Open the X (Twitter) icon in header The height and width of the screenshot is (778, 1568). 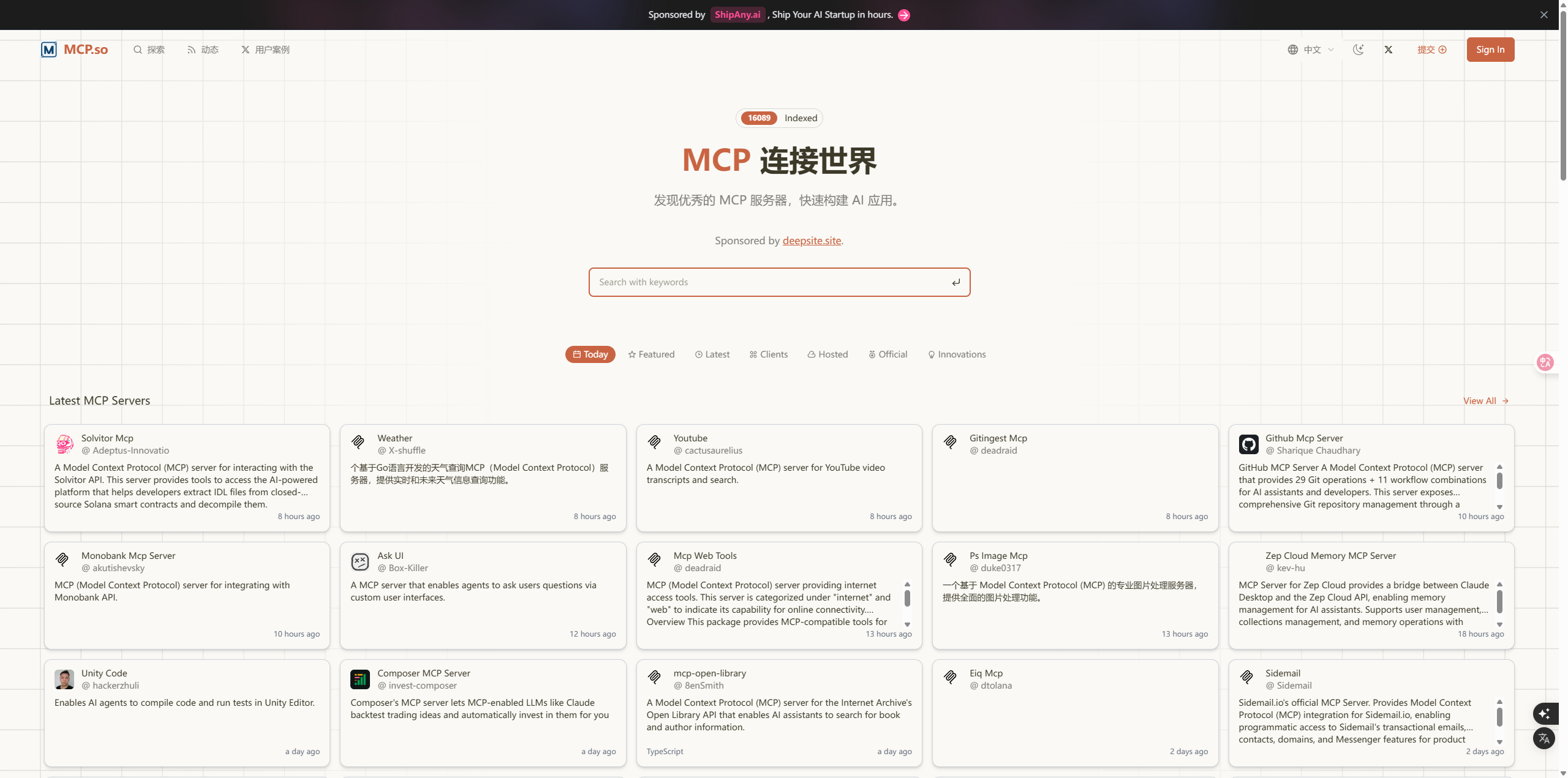[1389, 50]
